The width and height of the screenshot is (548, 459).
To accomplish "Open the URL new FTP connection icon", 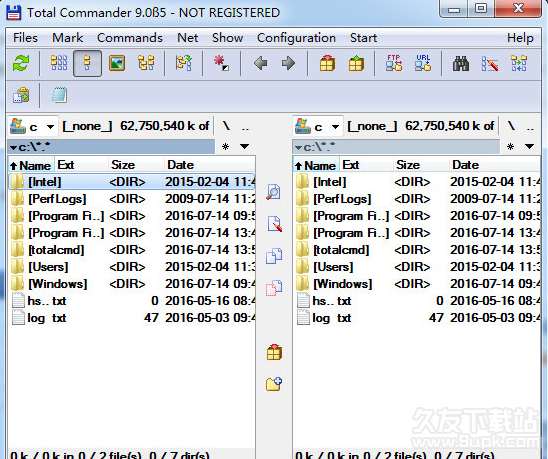I will tap(423, 63).
